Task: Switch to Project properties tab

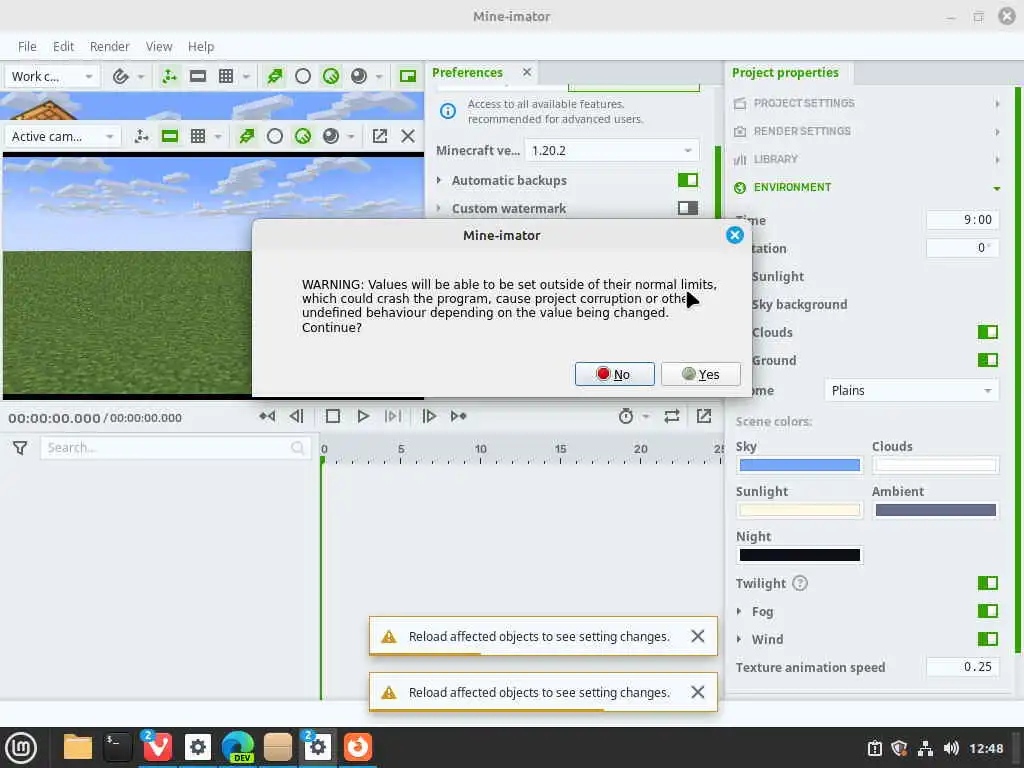Action: (x=785, y=72)
